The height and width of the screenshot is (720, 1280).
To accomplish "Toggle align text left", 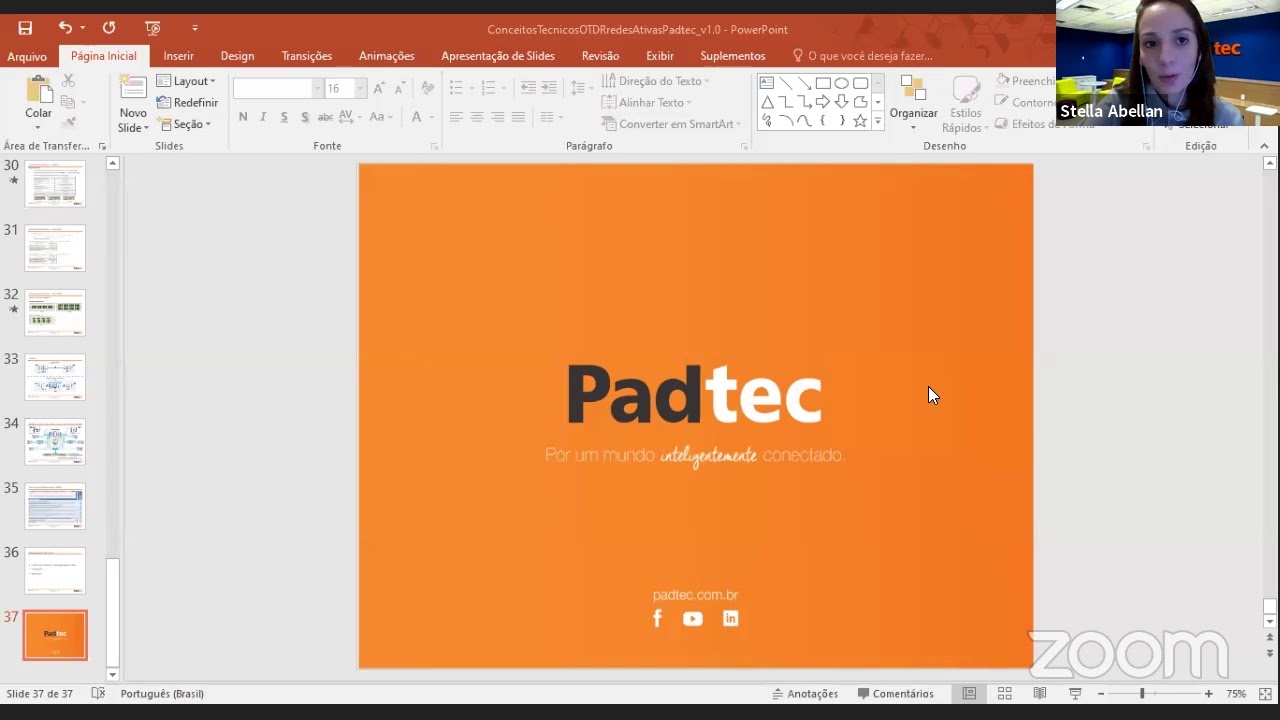I will (x=456, y=117).
